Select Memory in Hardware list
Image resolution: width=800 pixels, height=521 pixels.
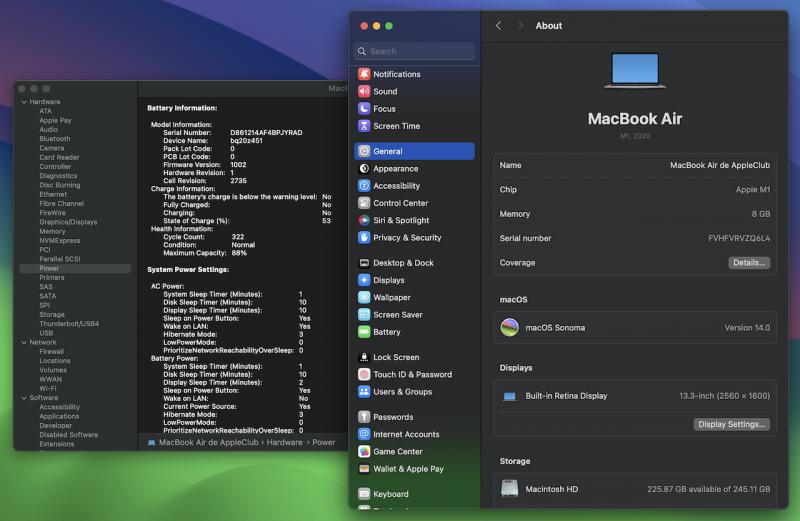coord(52,231)
